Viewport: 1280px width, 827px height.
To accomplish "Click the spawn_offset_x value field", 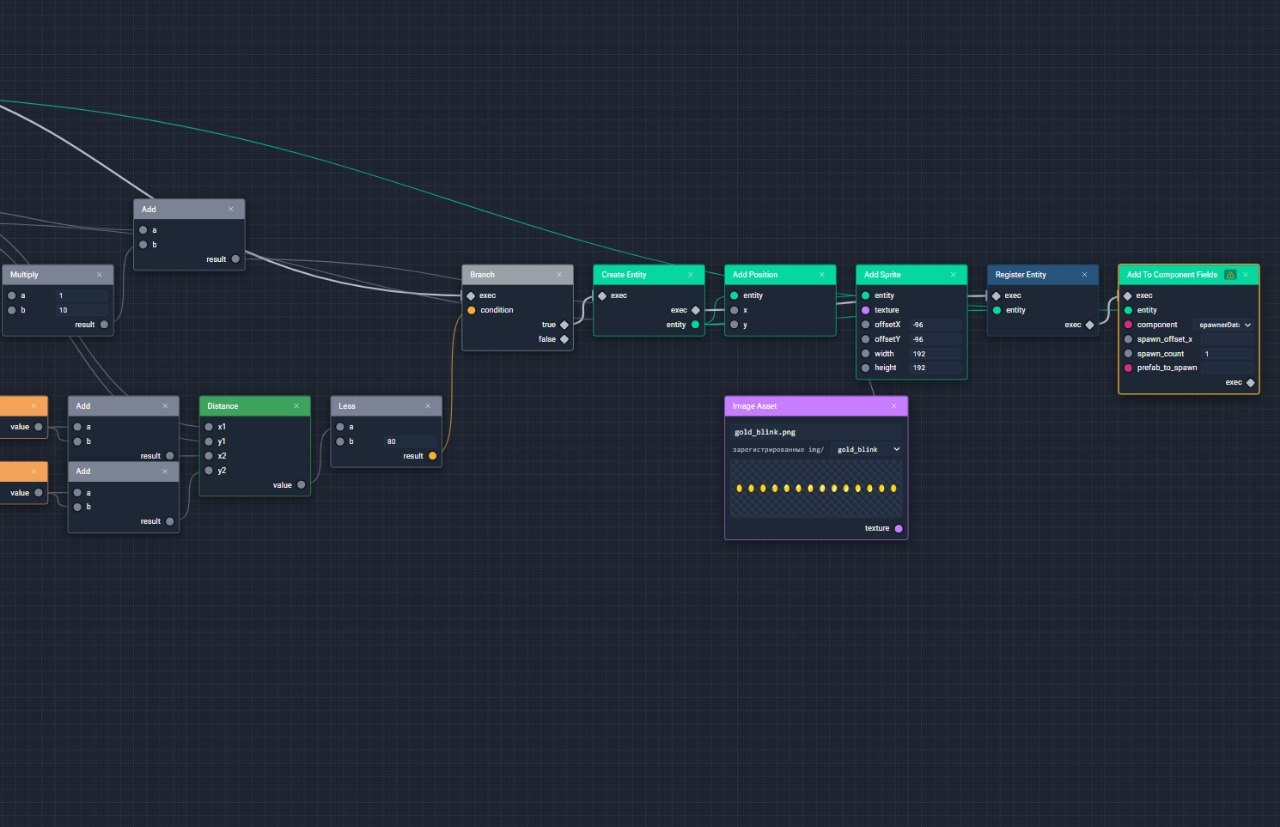I will click(1227, 339).
